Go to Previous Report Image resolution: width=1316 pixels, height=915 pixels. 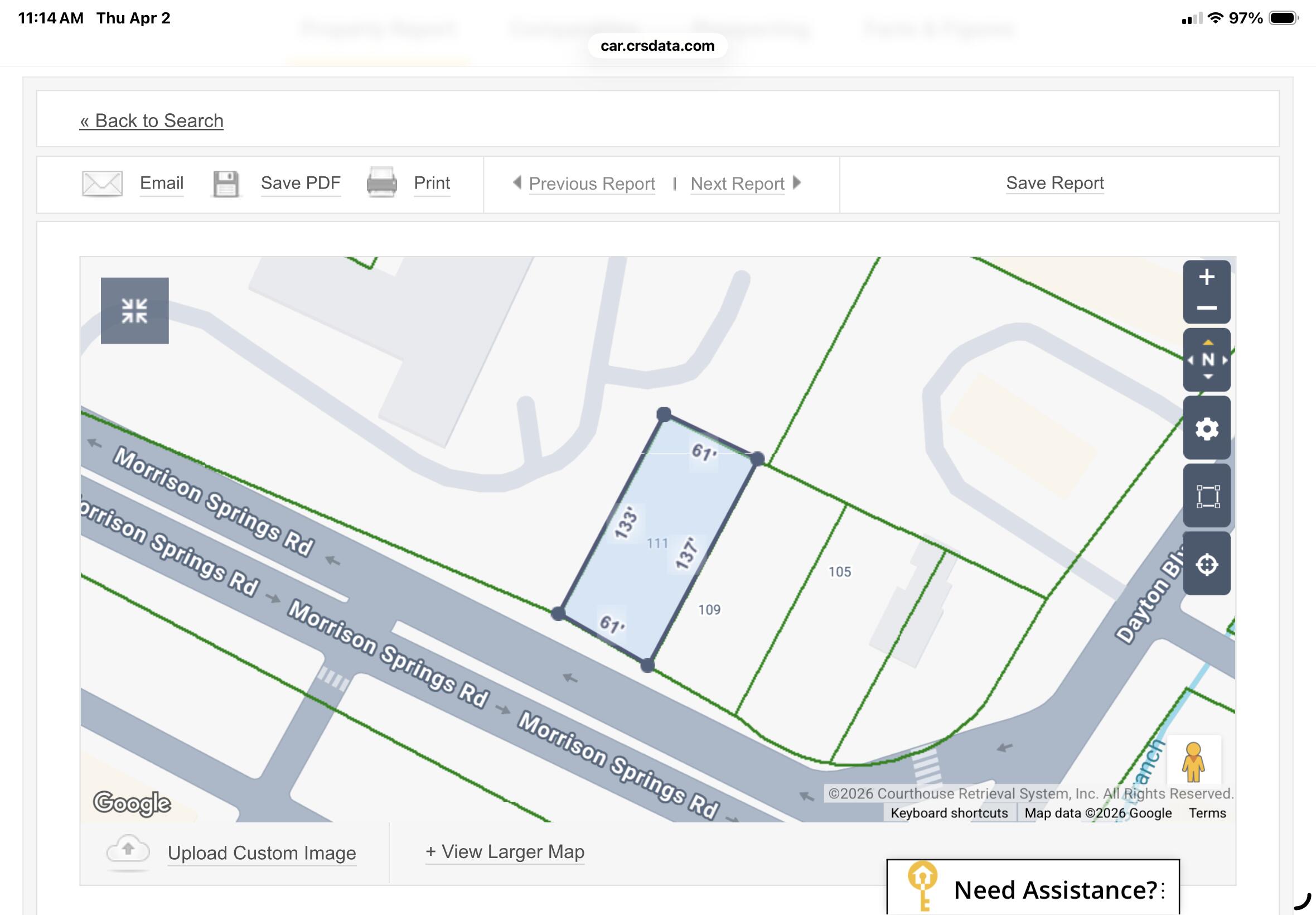(x=591, y=184)
